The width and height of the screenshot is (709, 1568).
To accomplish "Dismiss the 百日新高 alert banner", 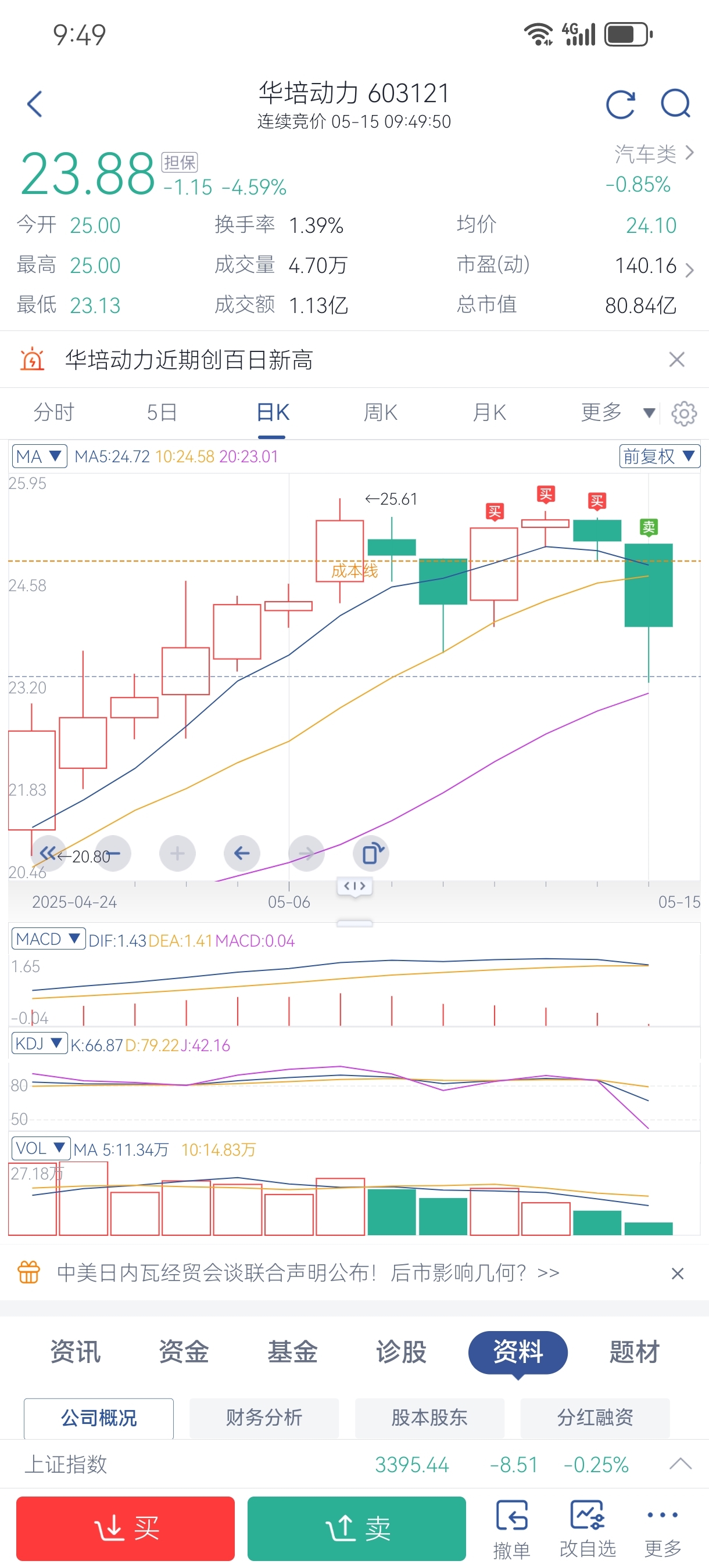I will [676, 359].
